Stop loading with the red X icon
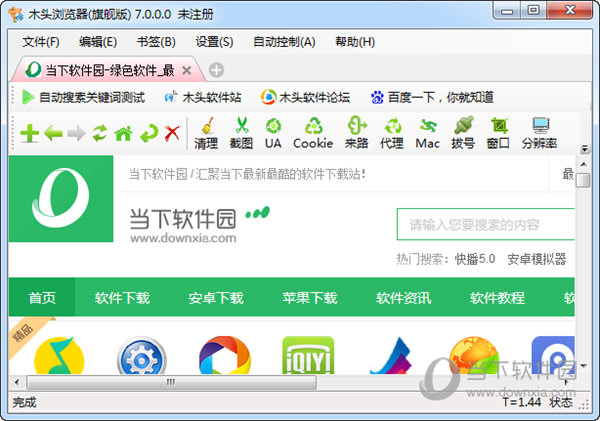Image resolution: width=600 pixels, height=421 pixels. coord(172,134)
